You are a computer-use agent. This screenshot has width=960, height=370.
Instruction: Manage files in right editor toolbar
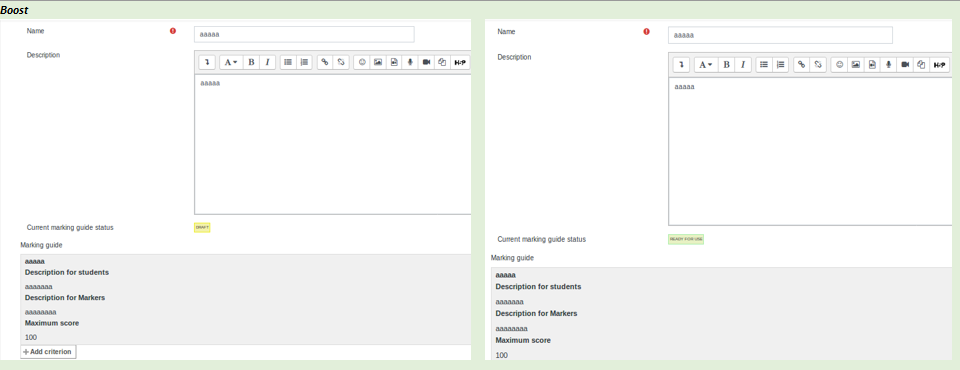[x=921, y=64]
